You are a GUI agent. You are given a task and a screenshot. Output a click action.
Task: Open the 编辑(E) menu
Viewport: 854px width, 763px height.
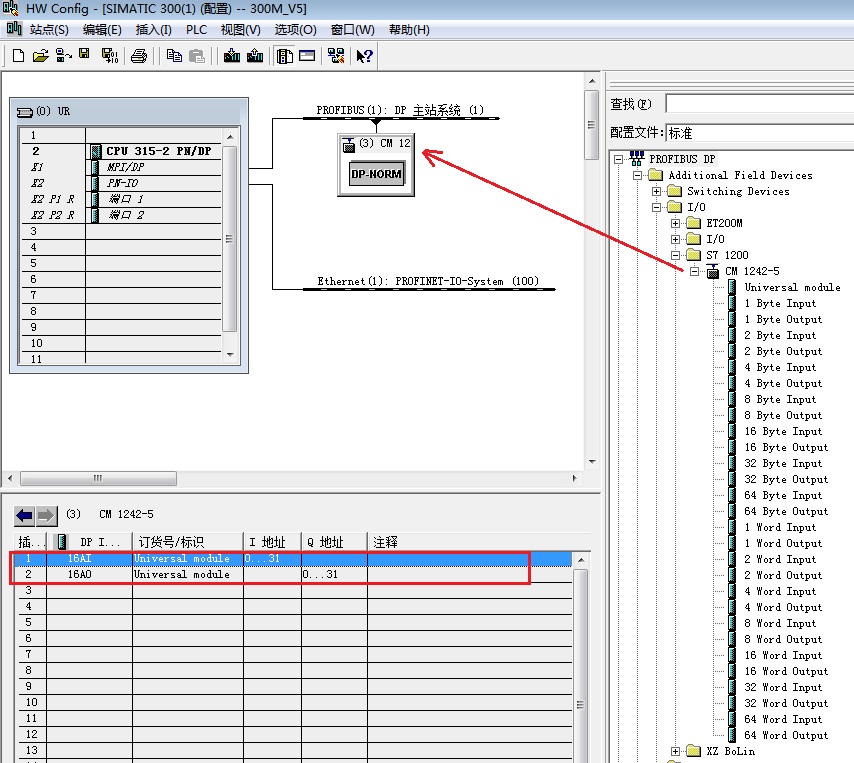tap(102, 29)
